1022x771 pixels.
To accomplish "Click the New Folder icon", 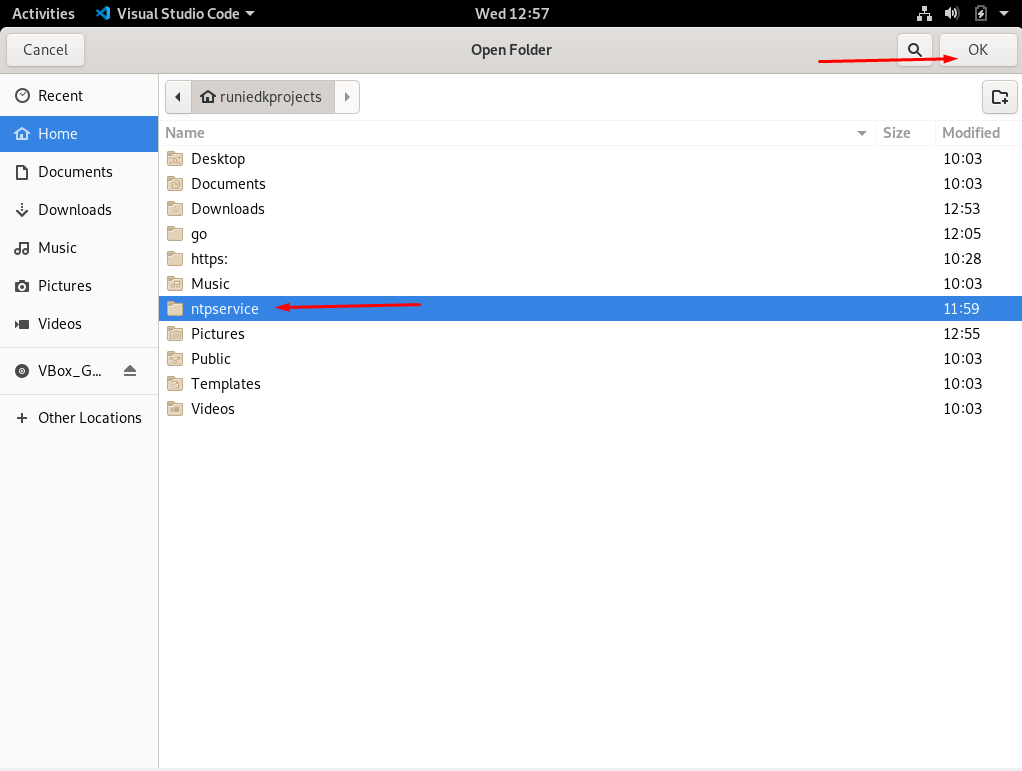I will 999,96.
